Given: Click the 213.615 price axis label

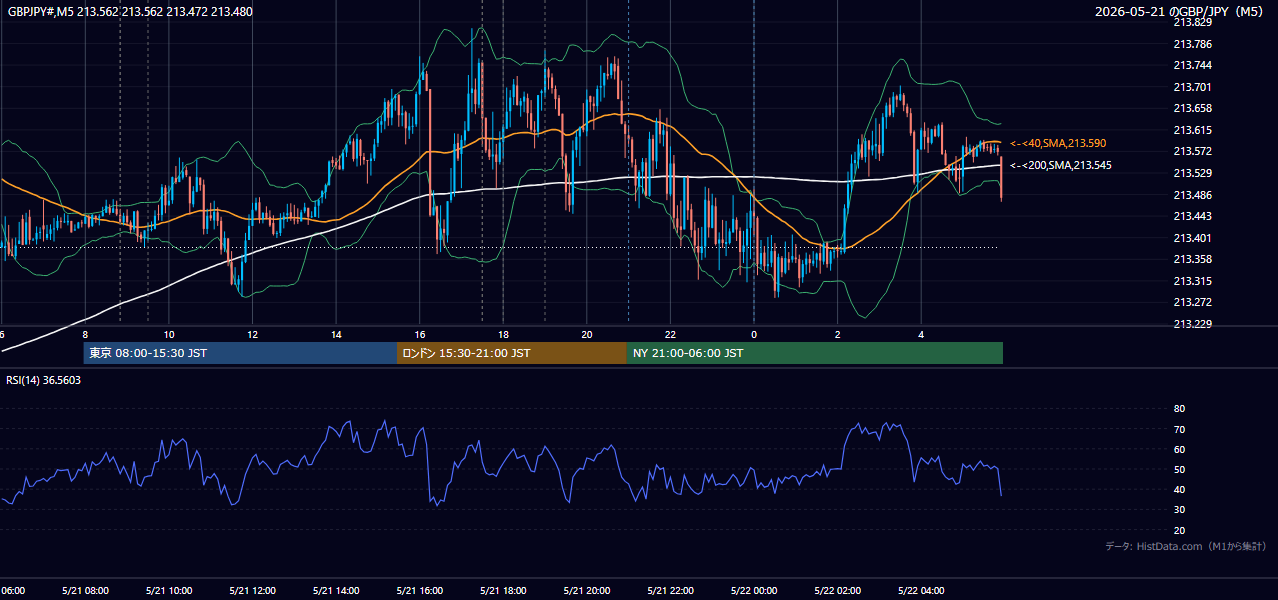Looking at the screenshot, I should point(1192,130).
